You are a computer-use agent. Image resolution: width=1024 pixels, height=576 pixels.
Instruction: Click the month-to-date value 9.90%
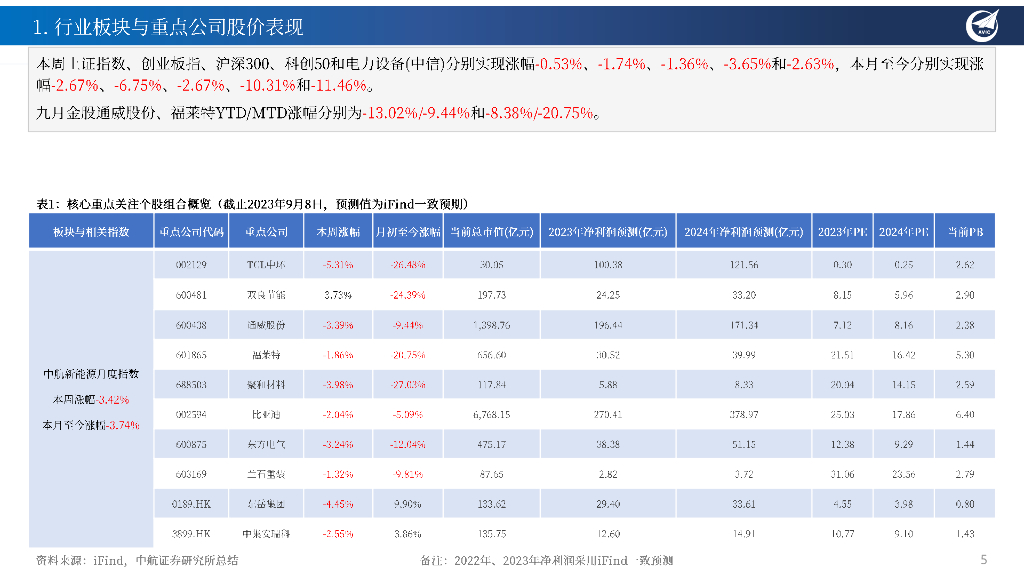point(408,504)
